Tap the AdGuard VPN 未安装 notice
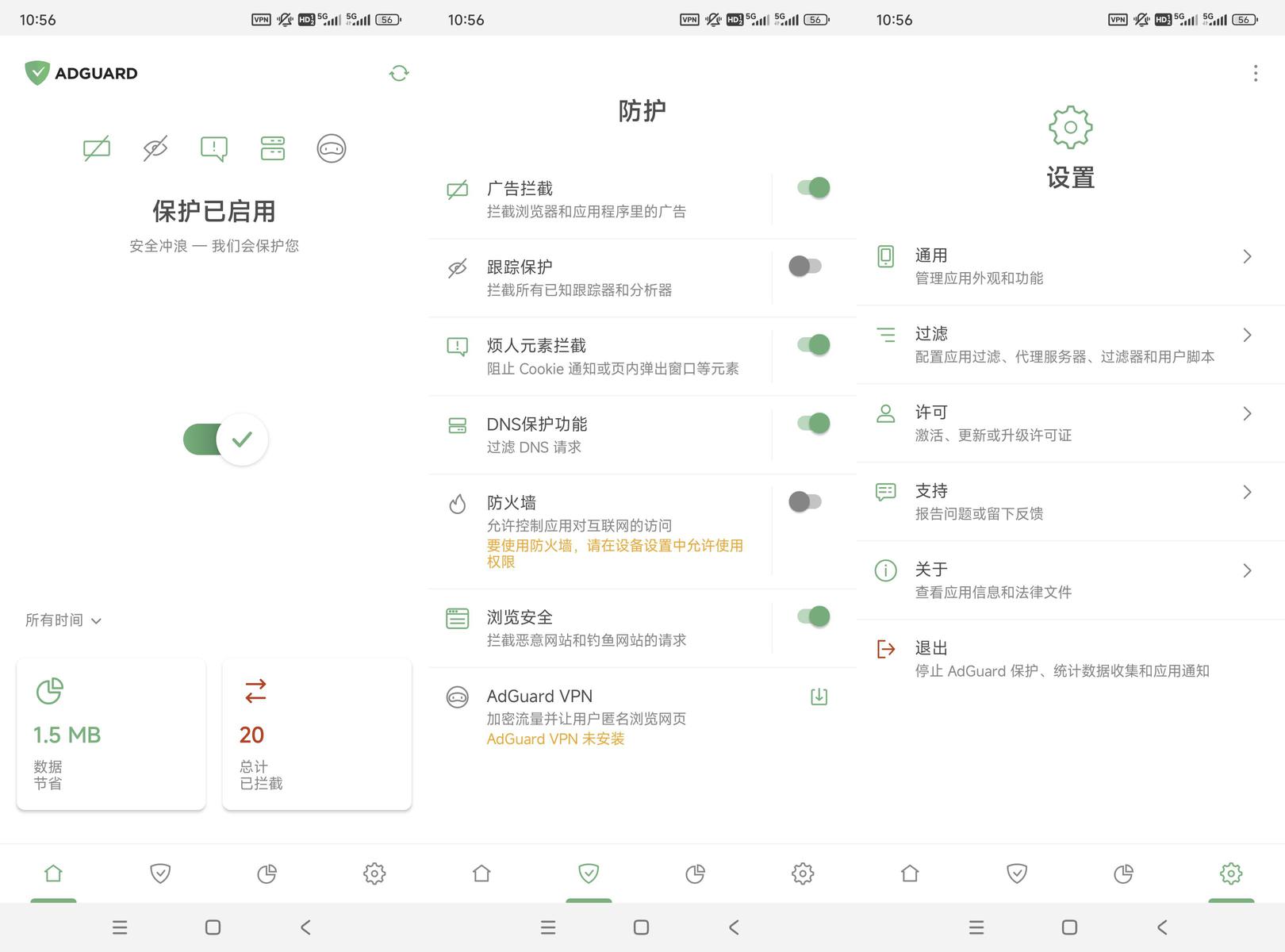The width and height of the screenshot is (1285, 952). coord(555,739)
